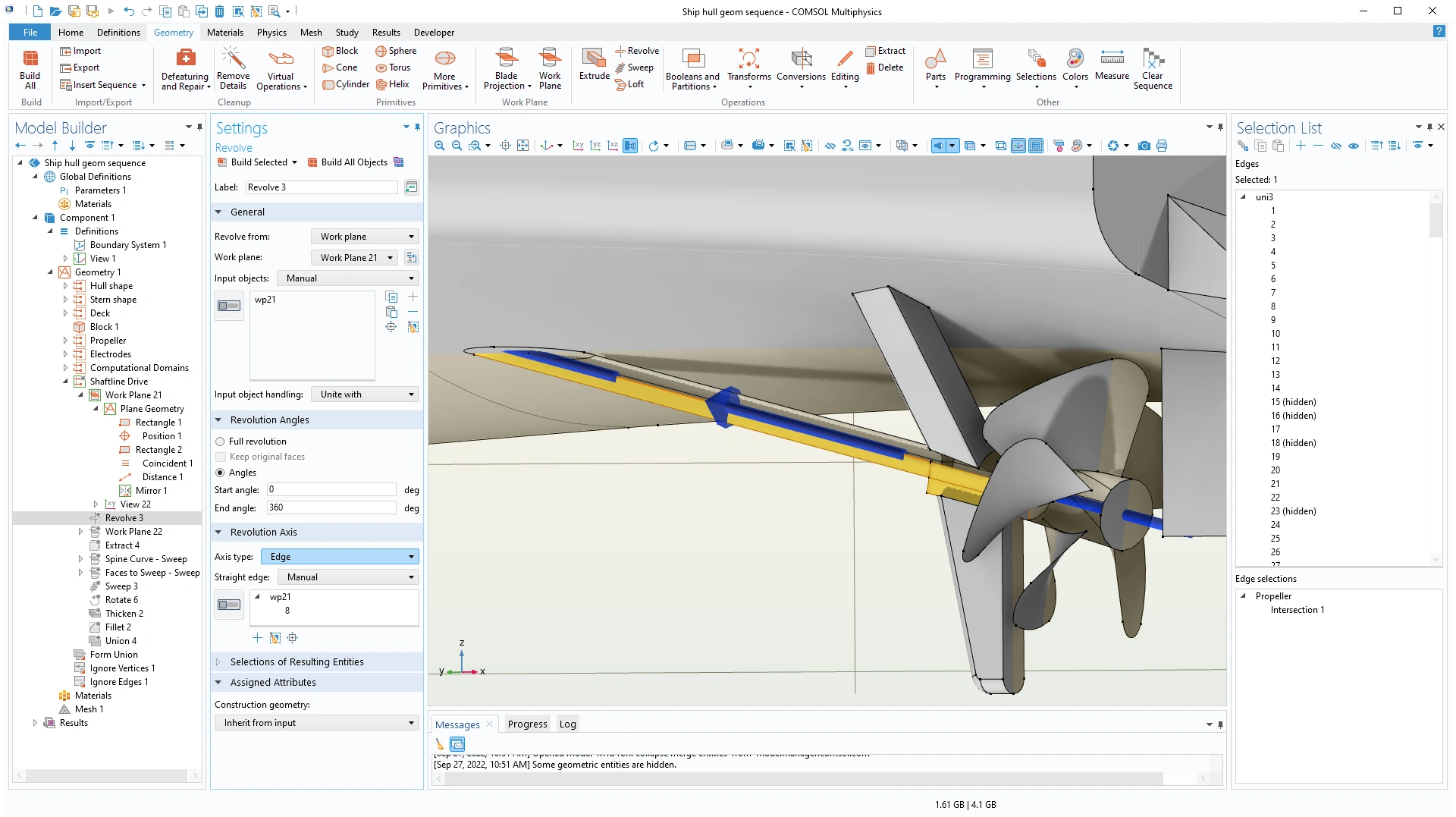Open the Axis type dropdown

[x=340, y=557]
